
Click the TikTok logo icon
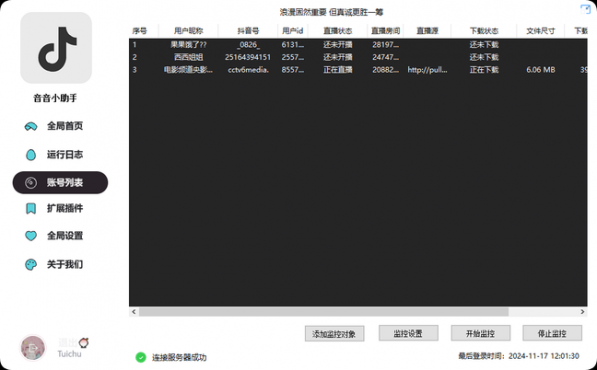(x=56, y=48)
